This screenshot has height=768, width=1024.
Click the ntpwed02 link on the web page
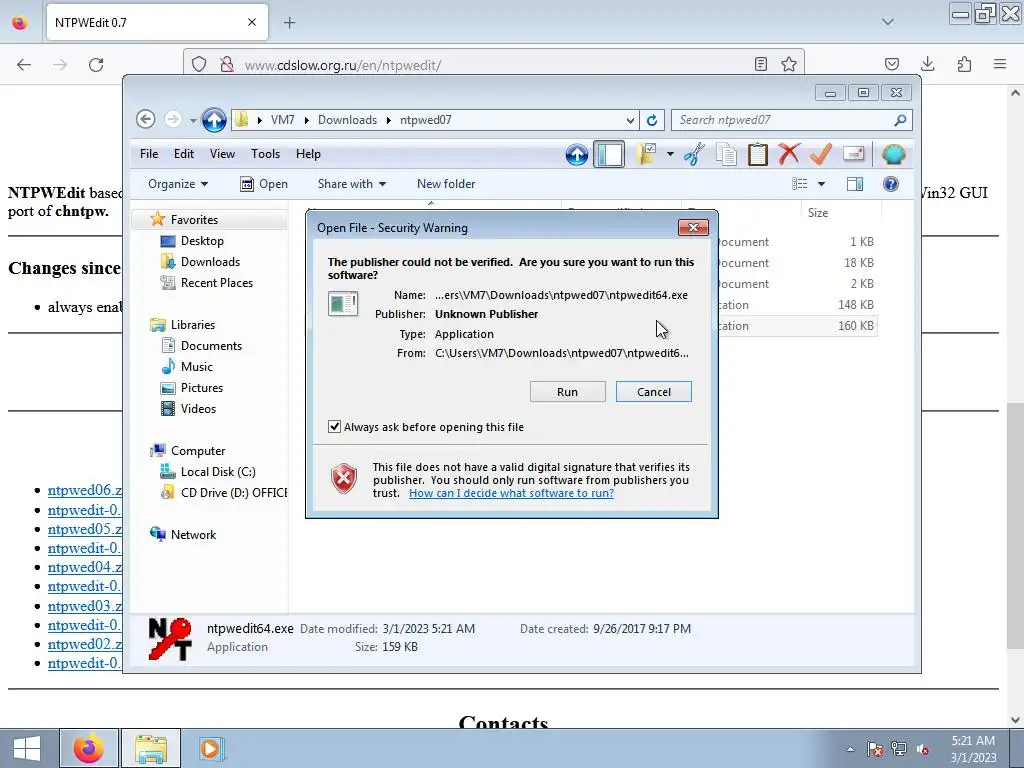(85, 644)
